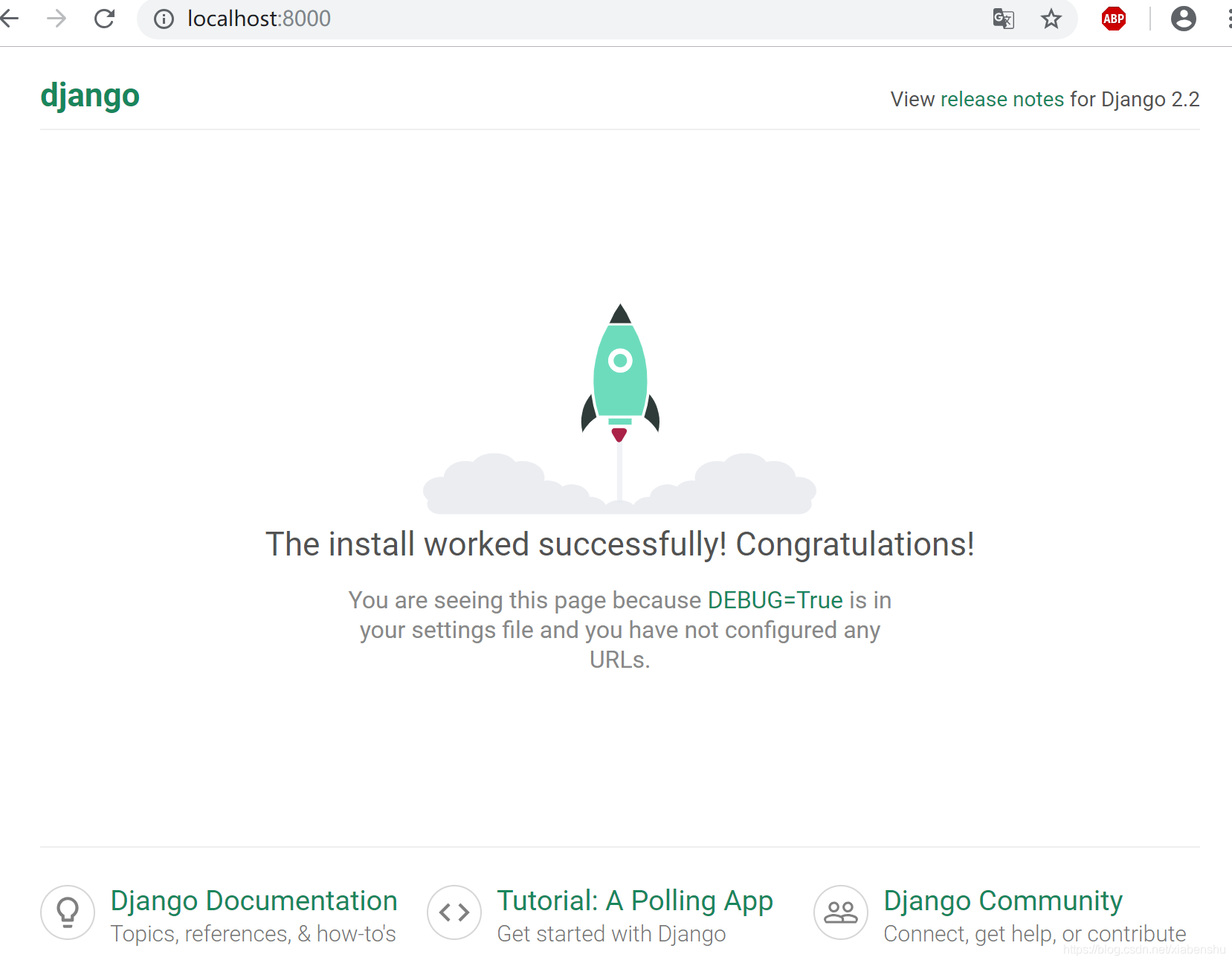Image resolution: width=1232 pixels, height=963 pixels.
Task: Open Django Community link
Action: point(1003,901)
